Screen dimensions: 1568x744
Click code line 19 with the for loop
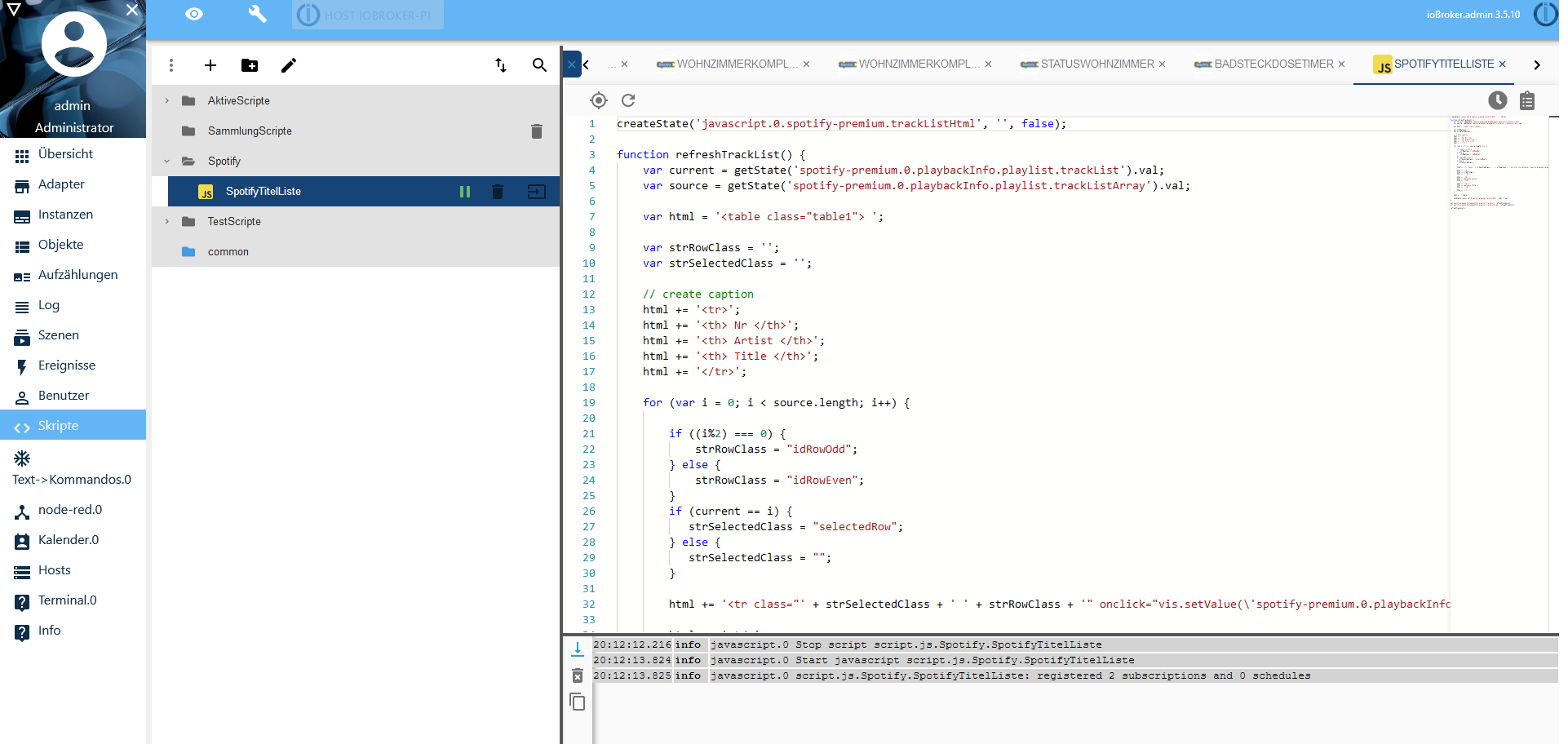click(777, 403)
